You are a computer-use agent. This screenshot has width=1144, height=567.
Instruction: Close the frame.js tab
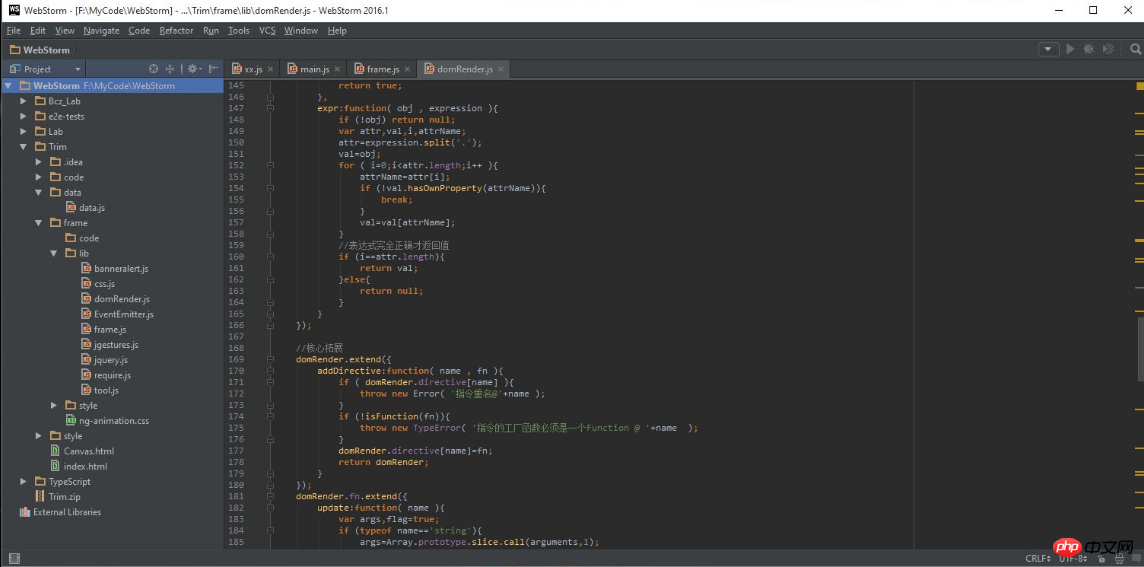coord(407,69)
